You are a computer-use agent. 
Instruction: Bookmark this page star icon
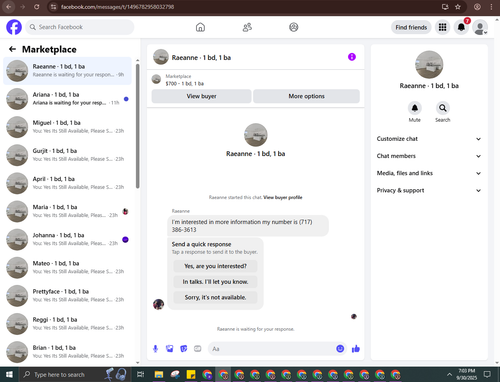[x=458, y=7]
